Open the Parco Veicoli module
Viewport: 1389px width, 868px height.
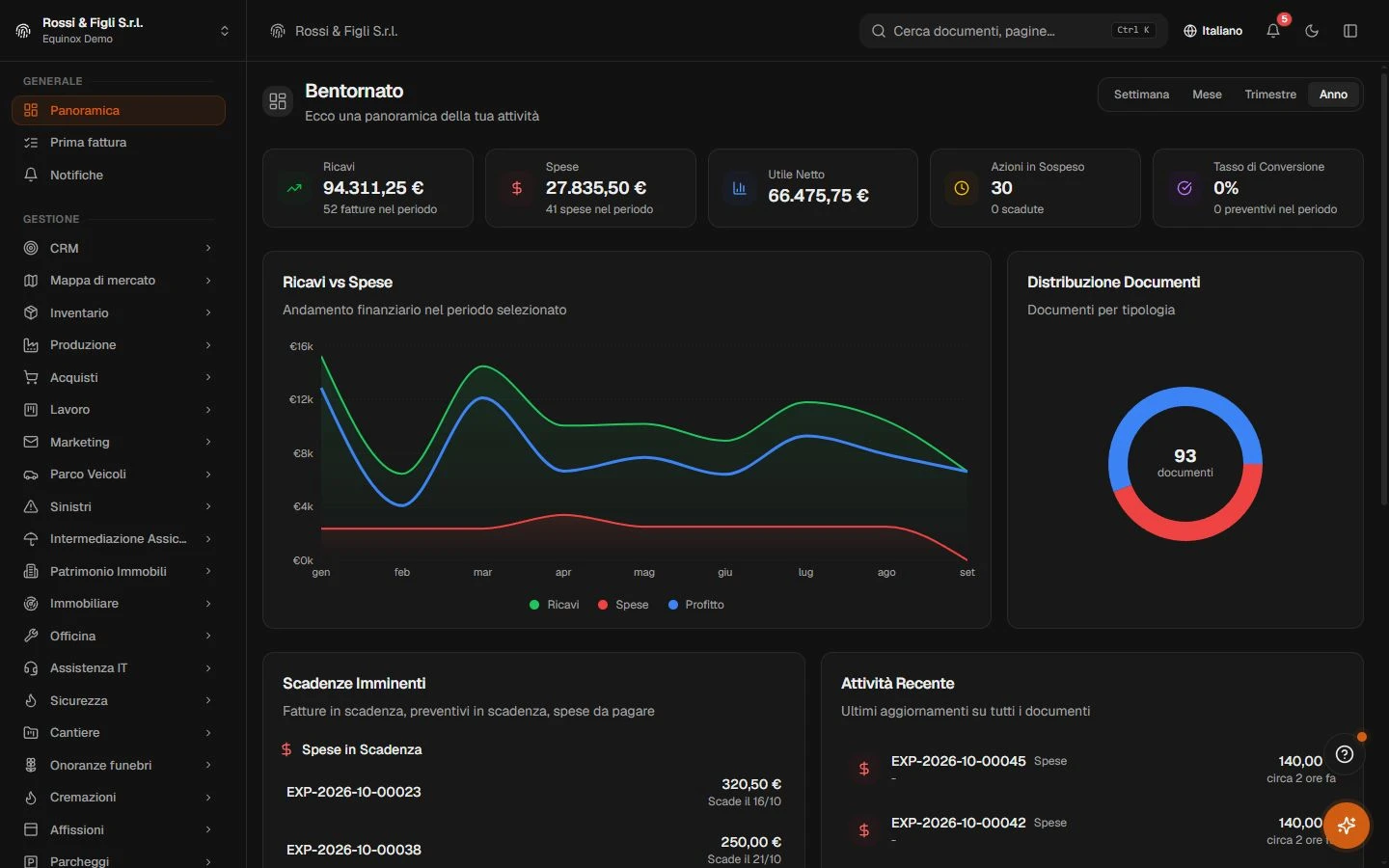click(118, 475)
